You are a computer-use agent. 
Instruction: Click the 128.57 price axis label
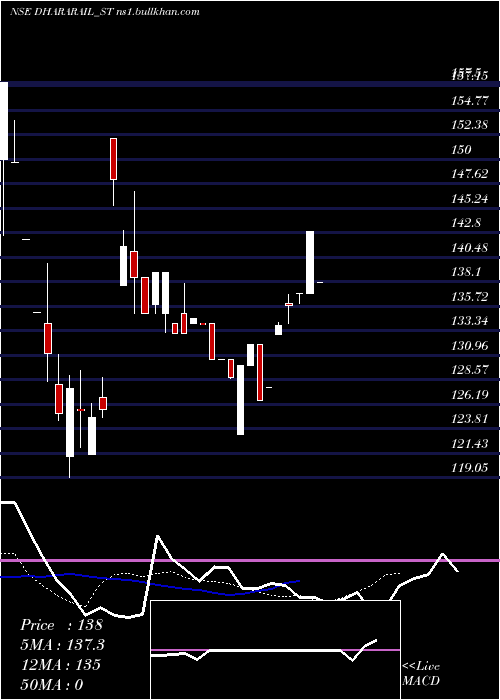pos(470,370)
